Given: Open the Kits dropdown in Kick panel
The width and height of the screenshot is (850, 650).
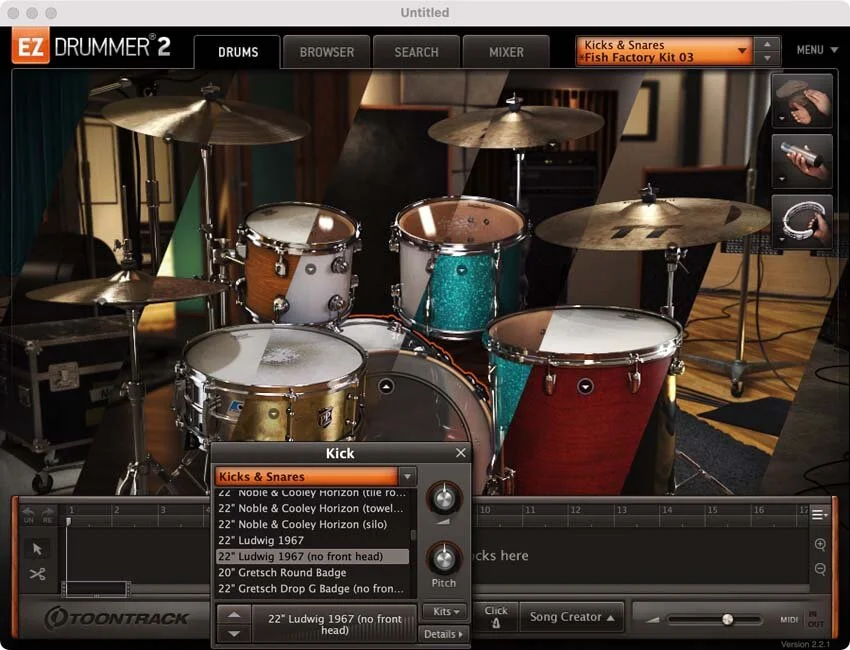Looking at the screenshot, I should 446,611.
